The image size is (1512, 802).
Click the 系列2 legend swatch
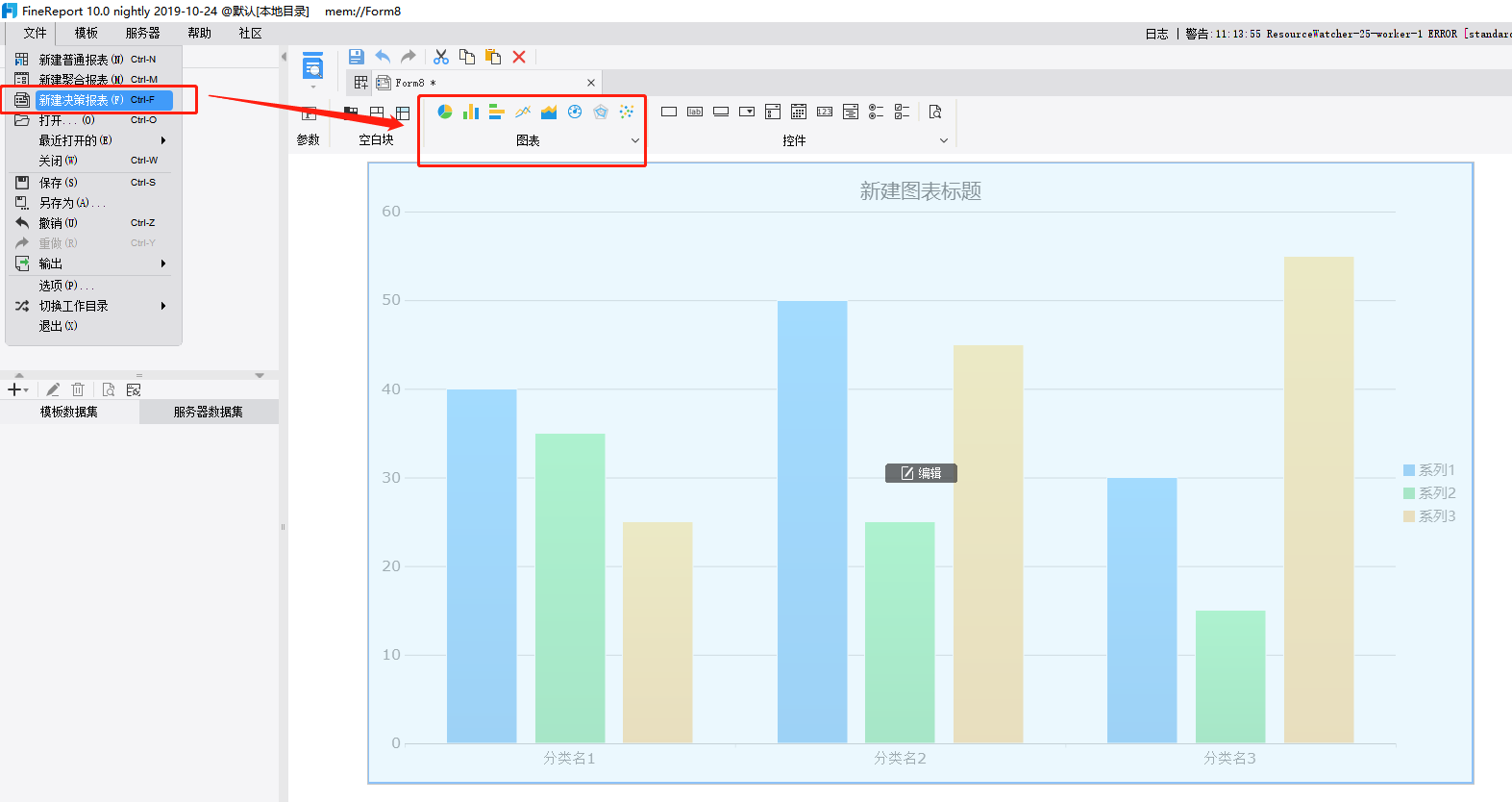tap(1409, 493)
